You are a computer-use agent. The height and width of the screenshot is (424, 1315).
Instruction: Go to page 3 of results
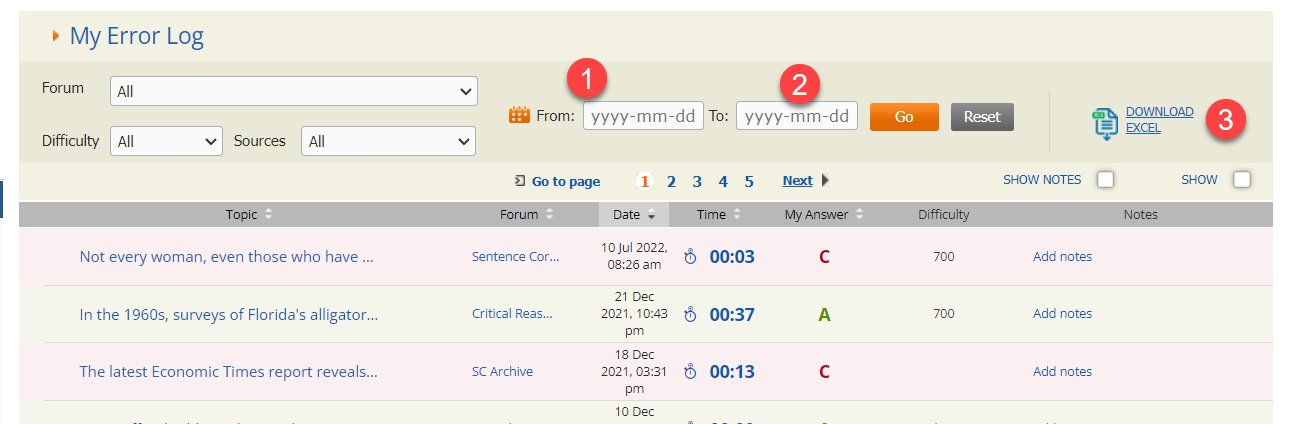pyautogui.click(x=697, y=181)
